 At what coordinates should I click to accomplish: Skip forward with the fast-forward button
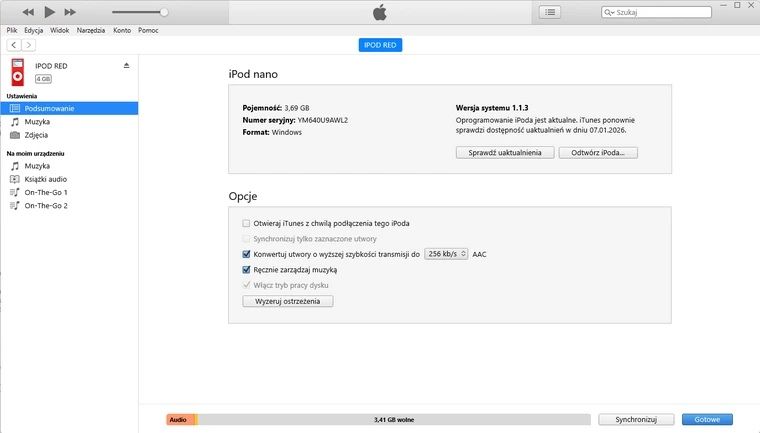pos(70,12)
